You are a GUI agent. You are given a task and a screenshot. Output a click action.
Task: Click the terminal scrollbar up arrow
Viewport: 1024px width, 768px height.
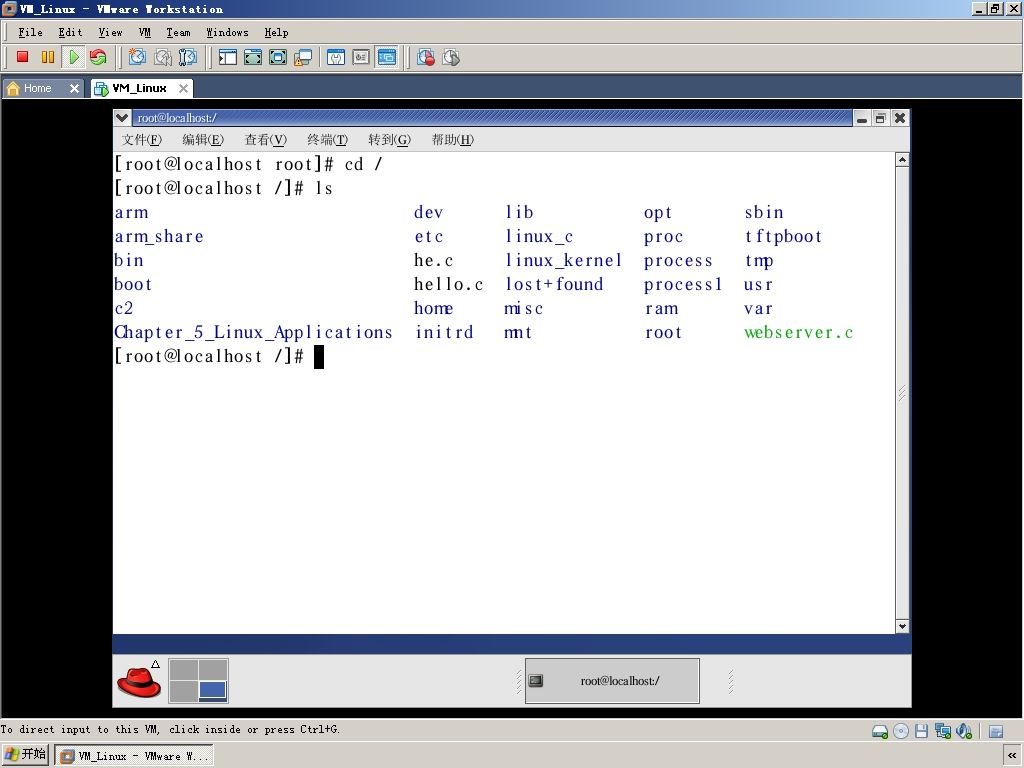pos(902,160)
